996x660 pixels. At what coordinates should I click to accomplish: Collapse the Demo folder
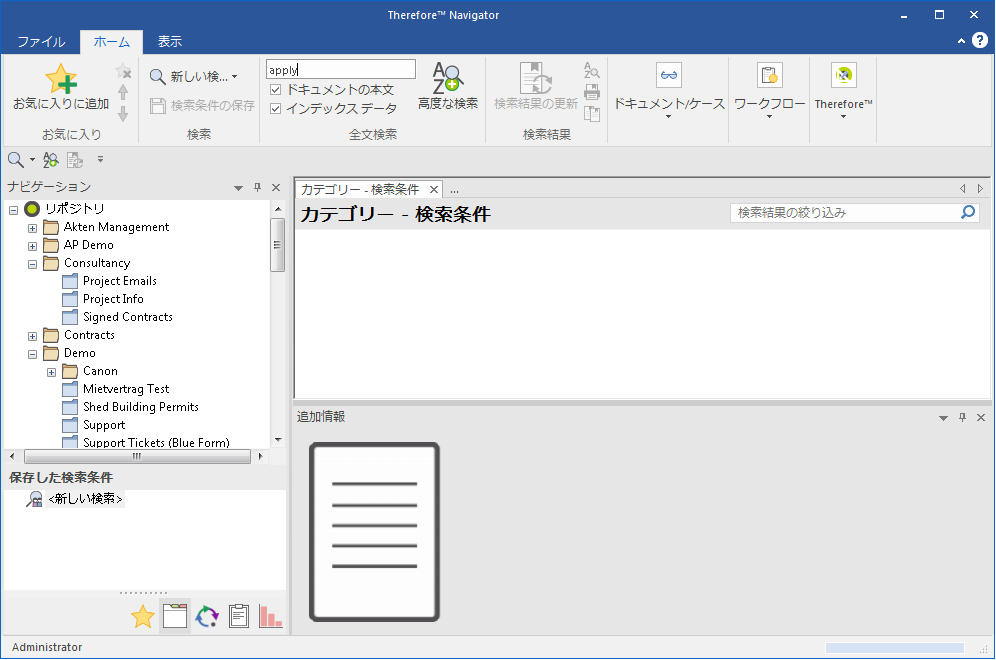[32, 354]
